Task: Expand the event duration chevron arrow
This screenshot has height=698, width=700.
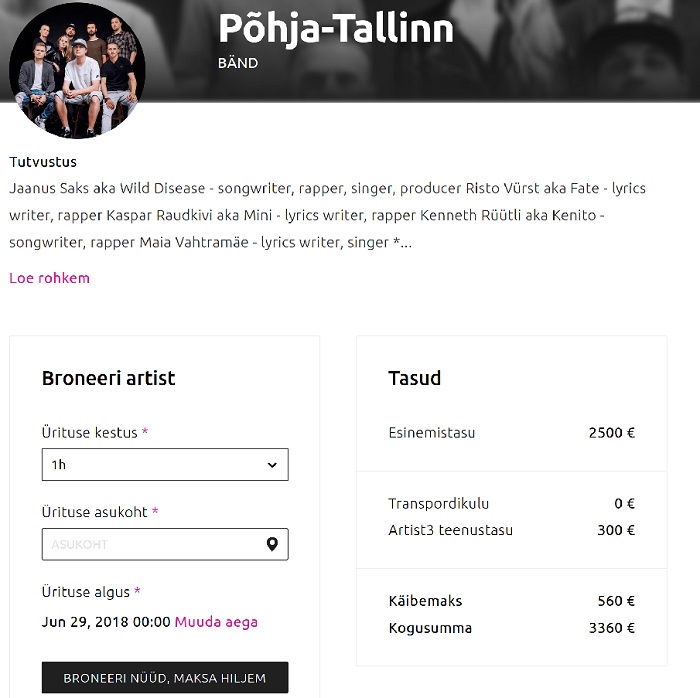Action: (272, 465)
